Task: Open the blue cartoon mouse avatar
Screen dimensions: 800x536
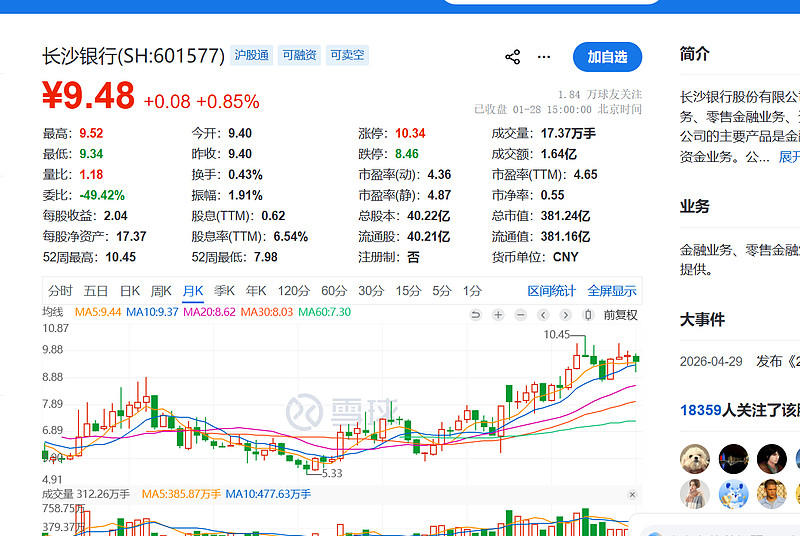Action: pyautogui.click(x=733, y=494)
